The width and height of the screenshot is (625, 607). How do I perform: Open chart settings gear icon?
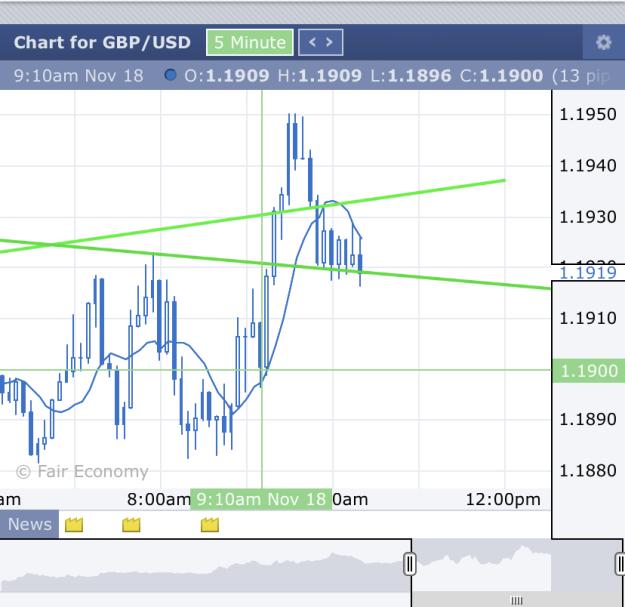(x=603, y=42)
